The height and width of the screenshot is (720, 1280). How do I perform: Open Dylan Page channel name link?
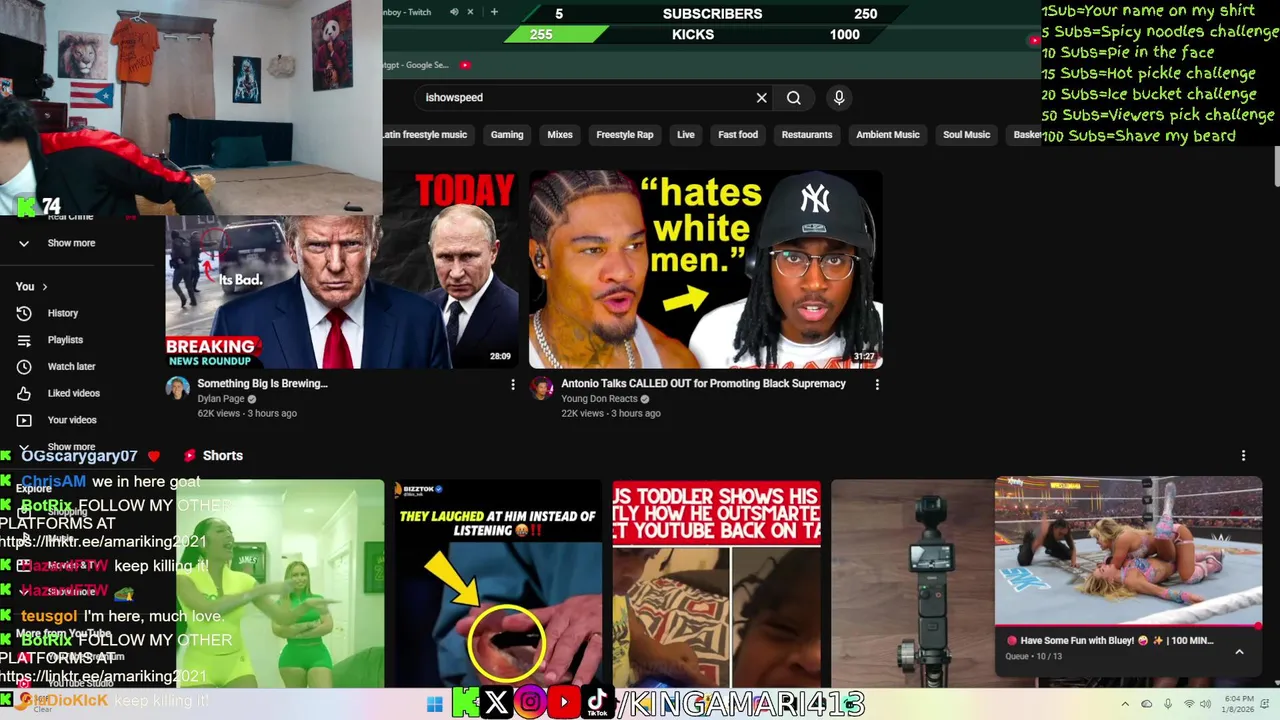click(221, 399)
